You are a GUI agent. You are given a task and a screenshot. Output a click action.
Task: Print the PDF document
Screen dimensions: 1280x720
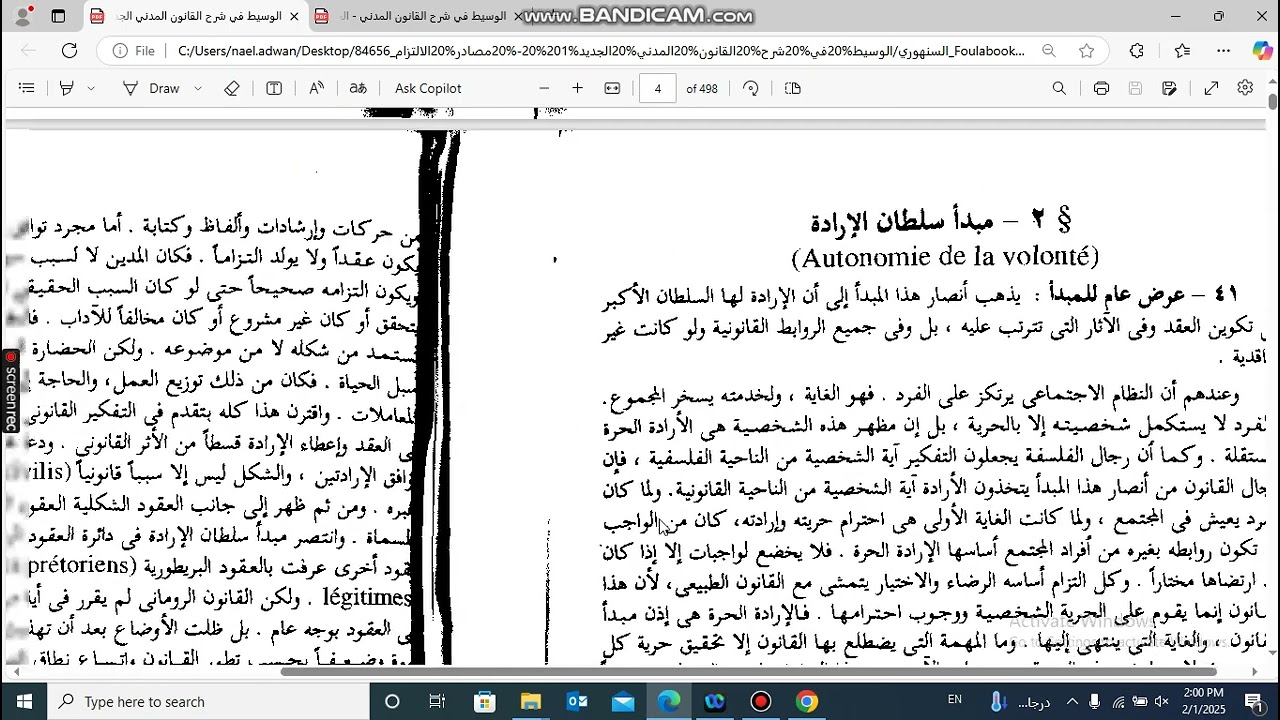pyautogui.click(x=1101, y=88)
